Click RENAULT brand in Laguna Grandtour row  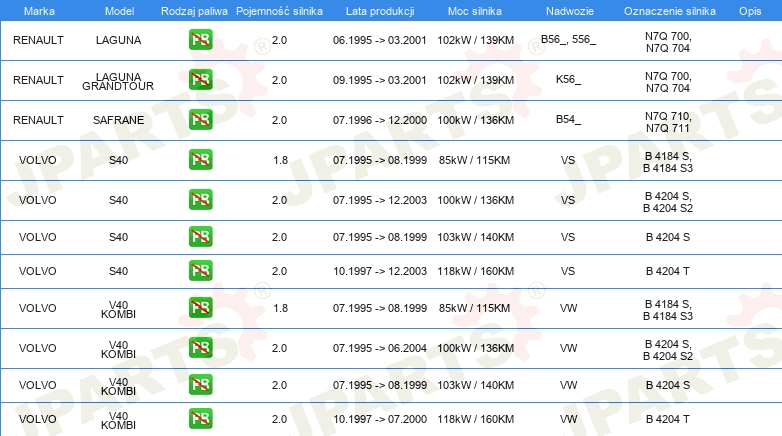tap(38, 80)
